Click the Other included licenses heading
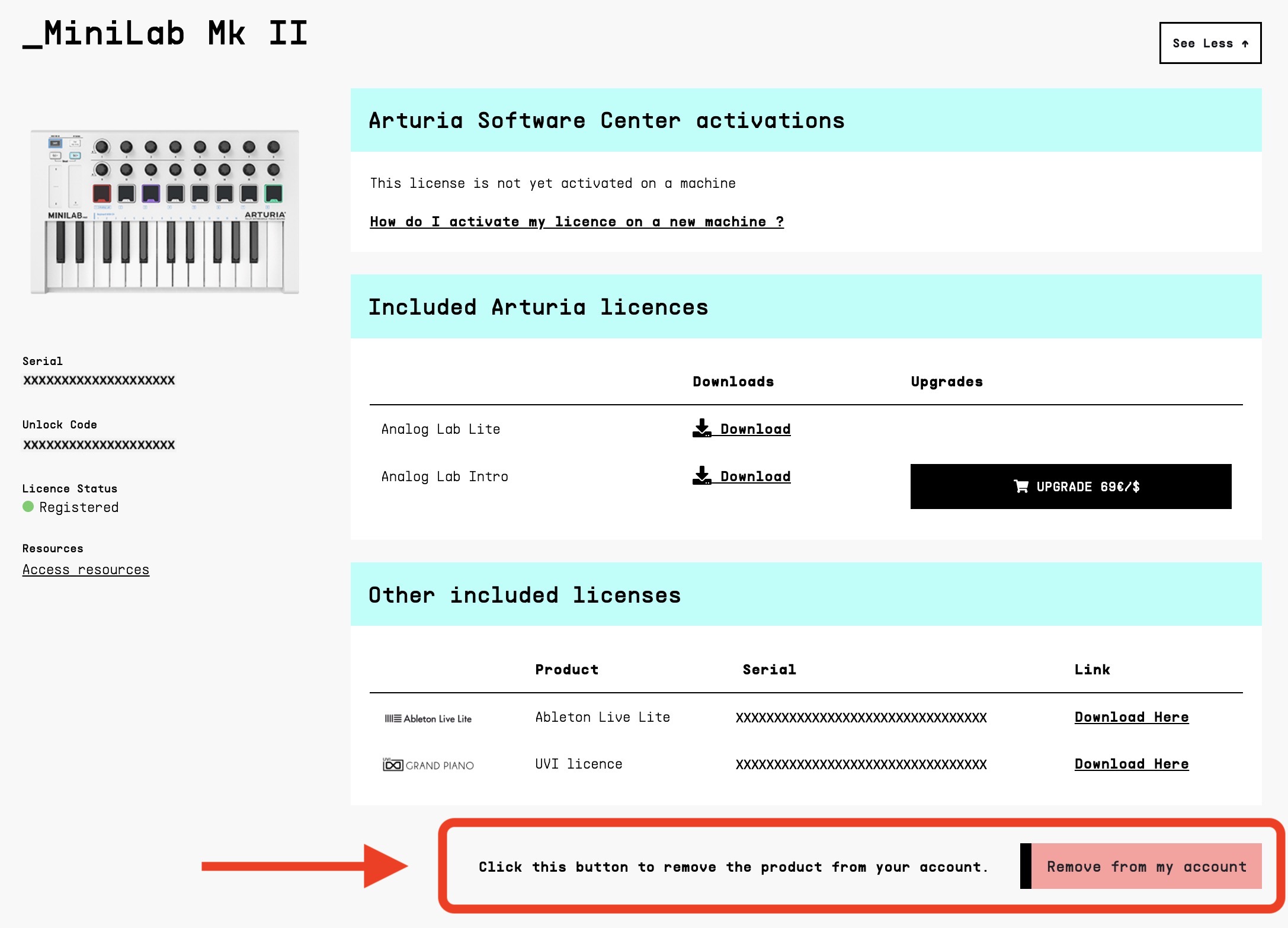Screen dimensions: 1288x928 tap(525, 595)
